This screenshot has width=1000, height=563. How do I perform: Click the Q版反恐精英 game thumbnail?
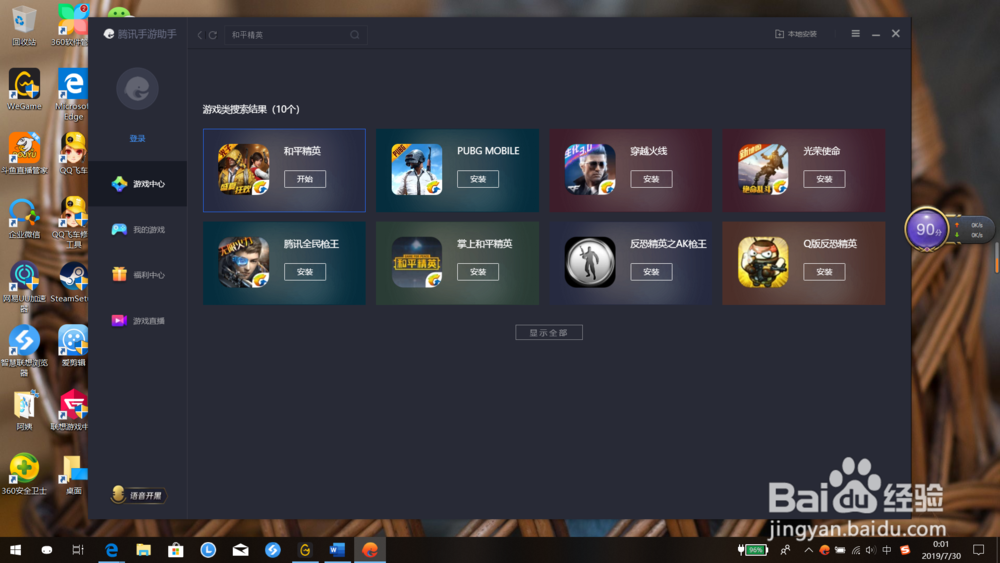click(763, 262)
